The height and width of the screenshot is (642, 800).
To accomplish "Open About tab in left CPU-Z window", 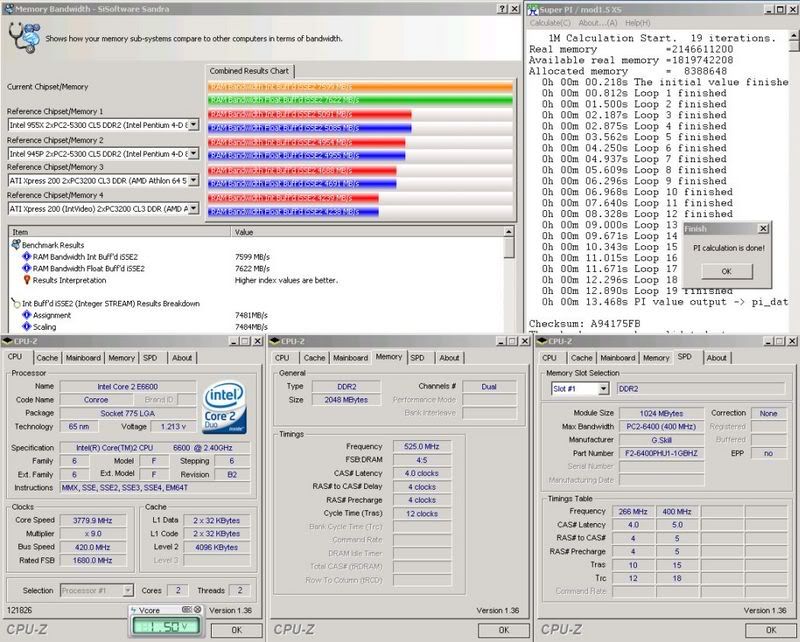I will pos(182,358).
